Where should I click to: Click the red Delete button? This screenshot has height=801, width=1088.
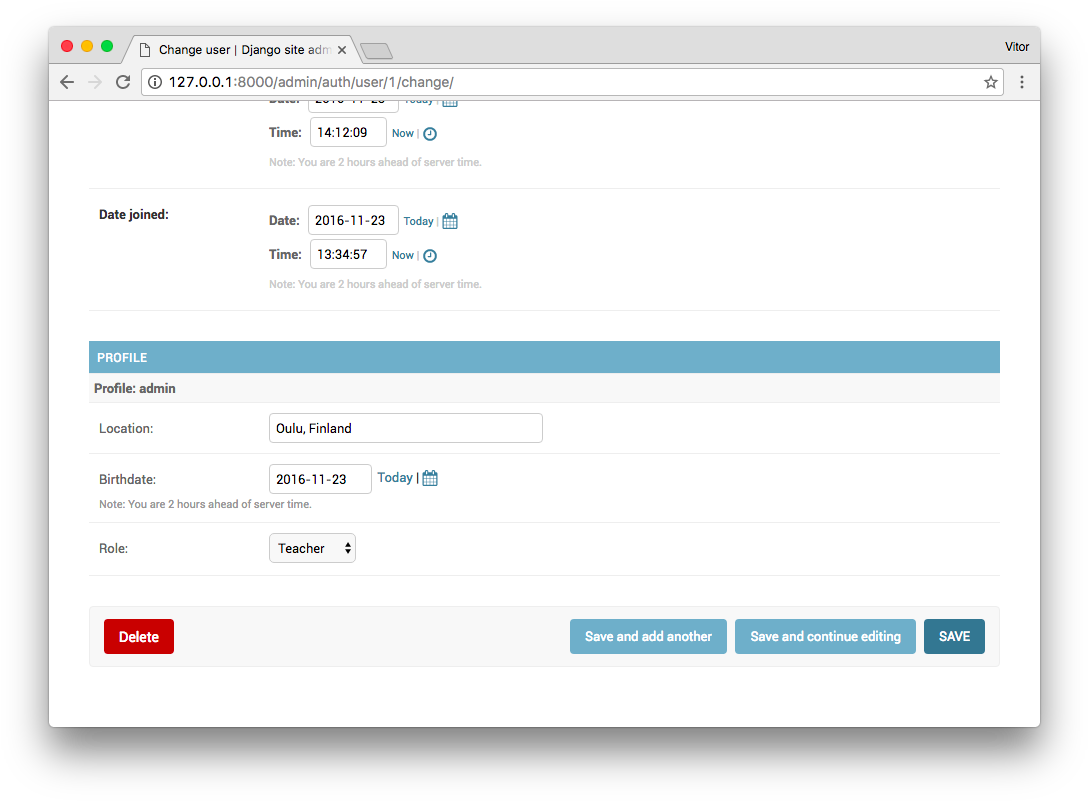click(x=138, y=636)
